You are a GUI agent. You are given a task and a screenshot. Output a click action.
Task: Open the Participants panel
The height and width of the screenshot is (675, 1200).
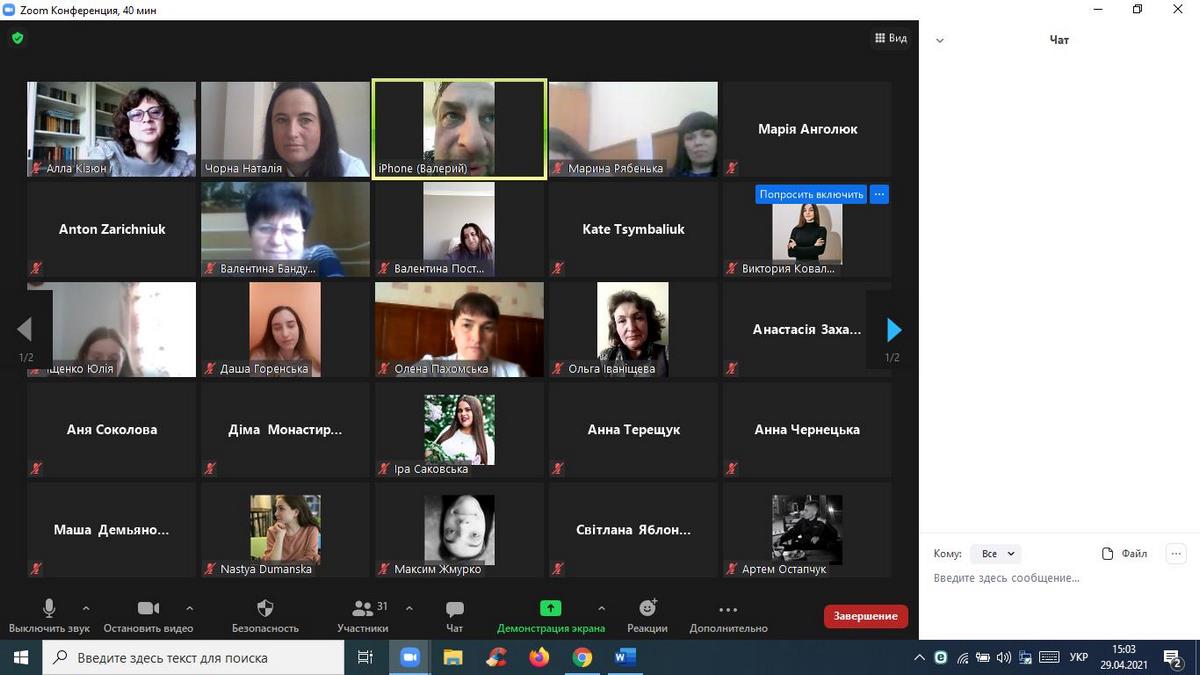(363, 609)
